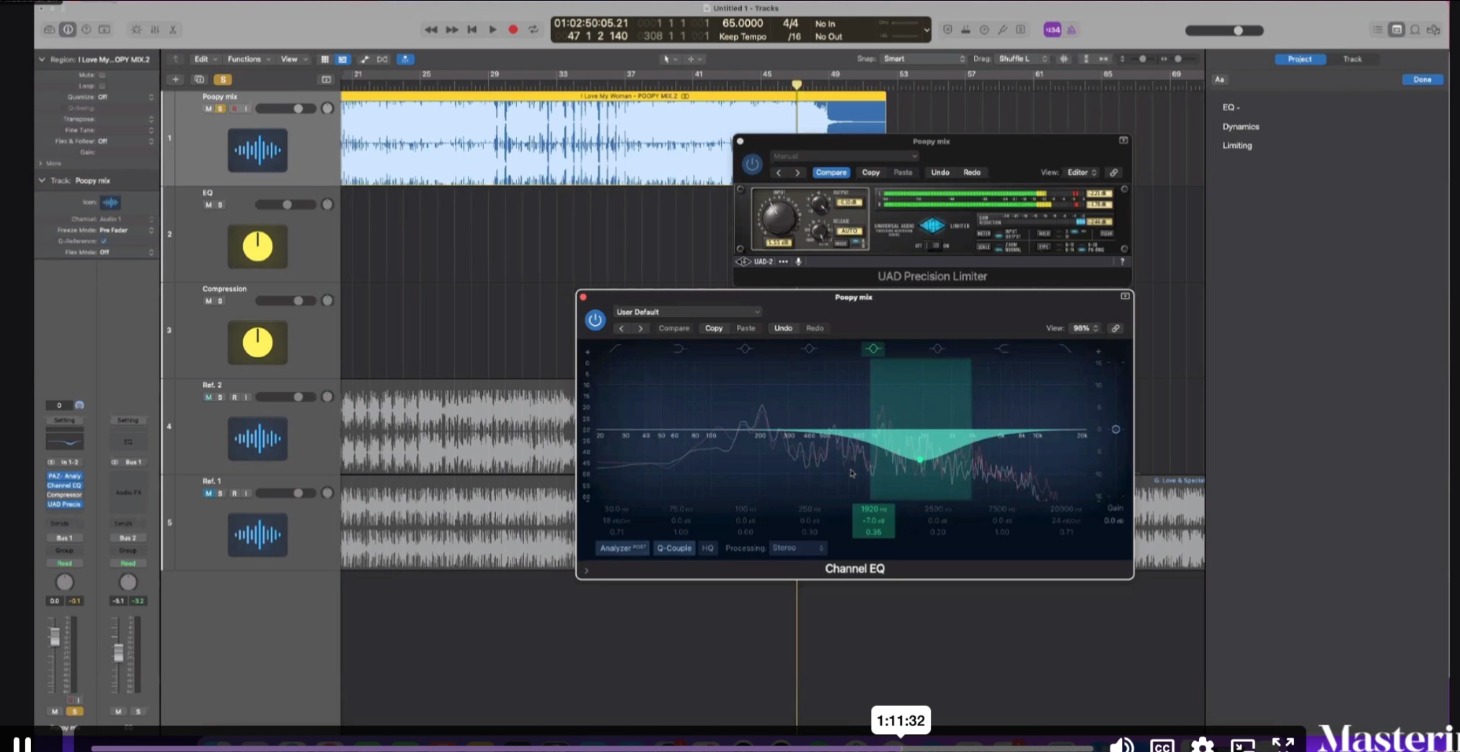Click the large Input knob on limiter

(x=778, y=218)
